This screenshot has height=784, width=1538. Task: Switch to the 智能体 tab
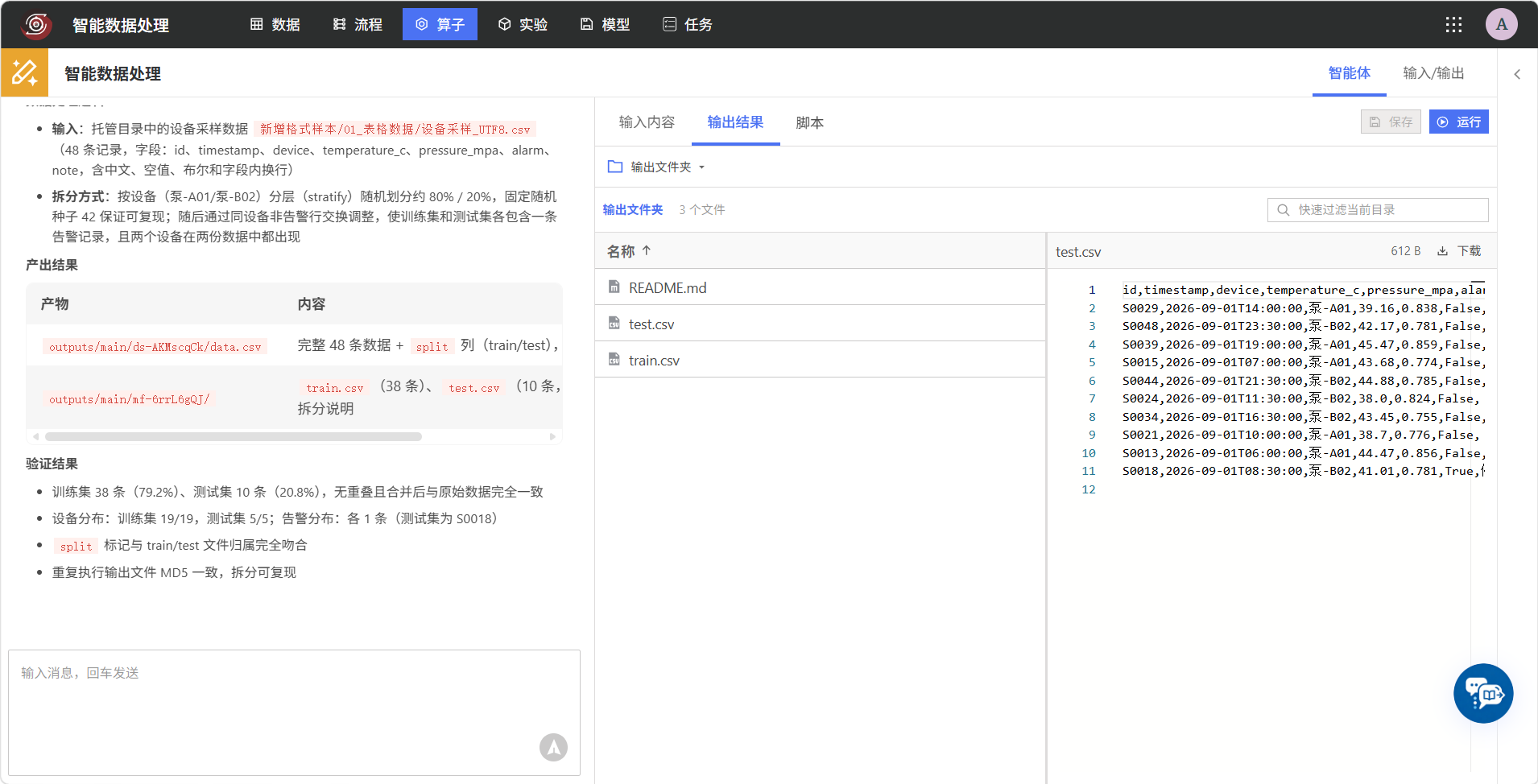point(1350,73)
